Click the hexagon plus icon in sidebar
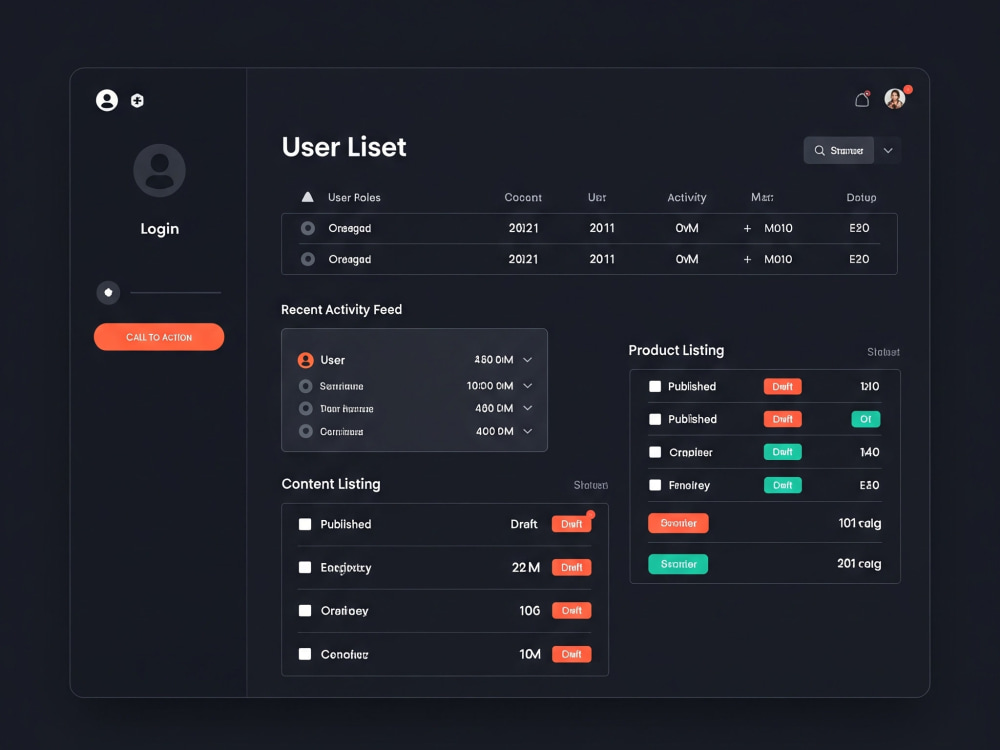 (137, 100)
